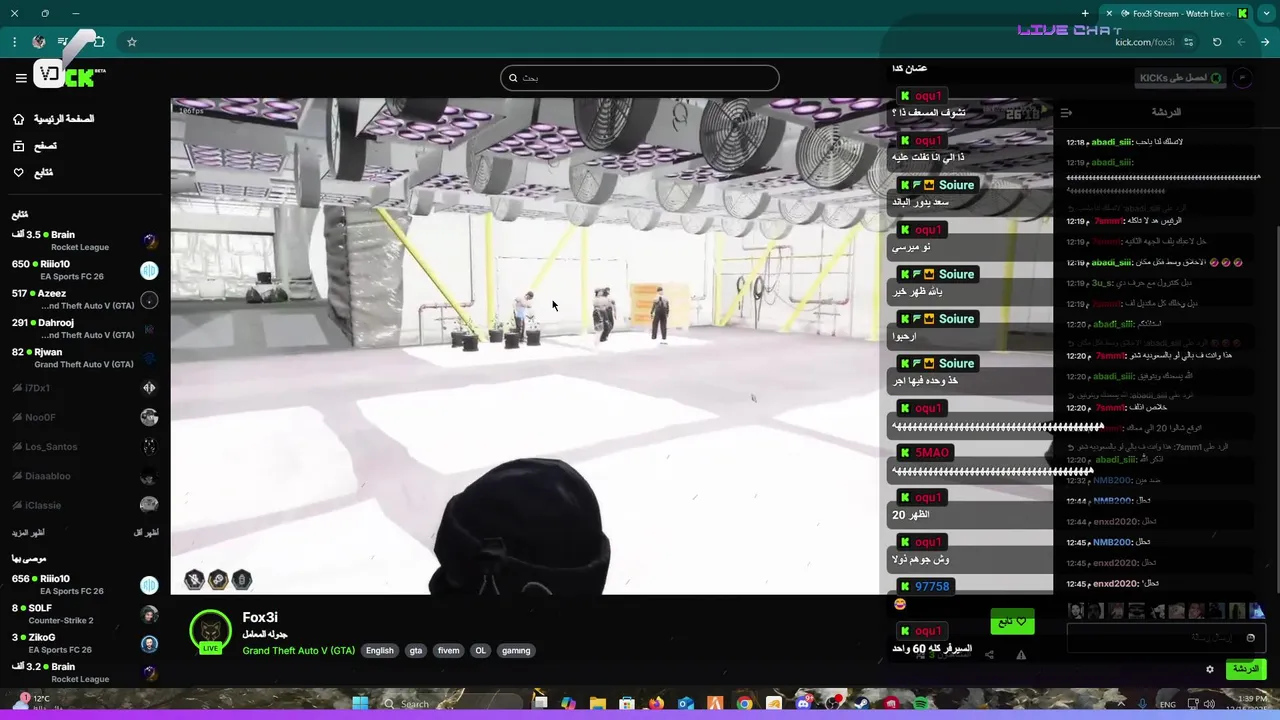Click Riiio10's avatar in following list

[x=149, y=270]
